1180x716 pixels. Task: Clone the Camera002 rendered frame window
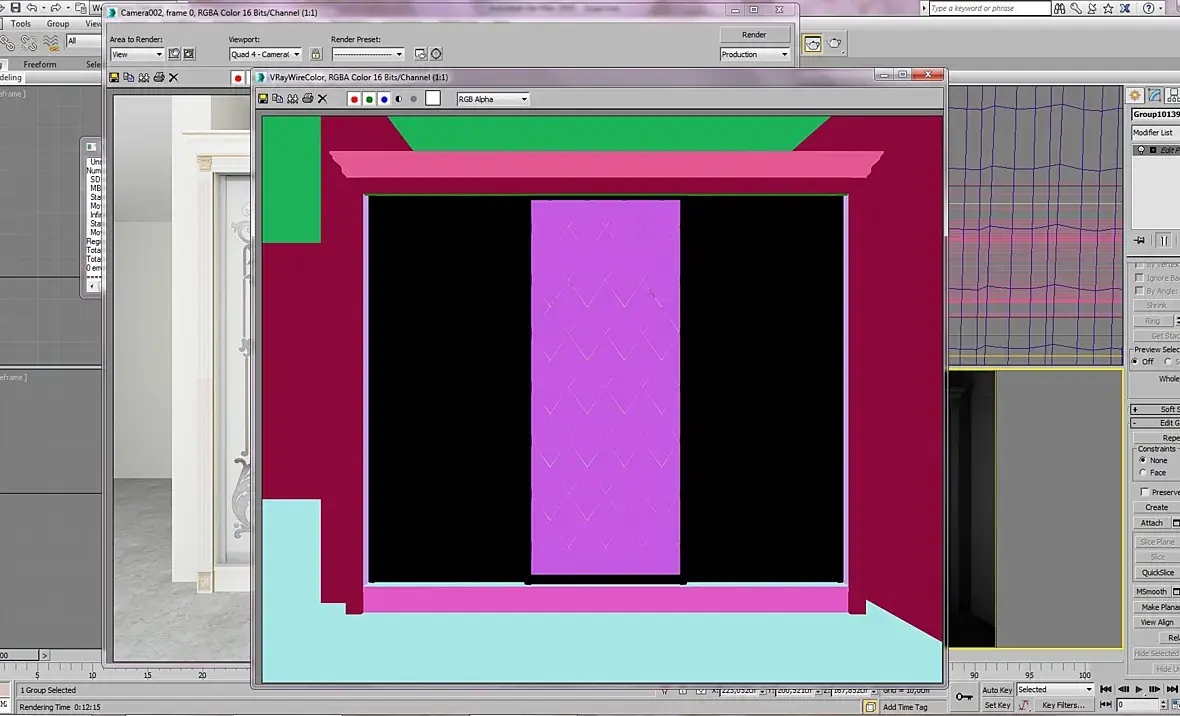(144, 78)
